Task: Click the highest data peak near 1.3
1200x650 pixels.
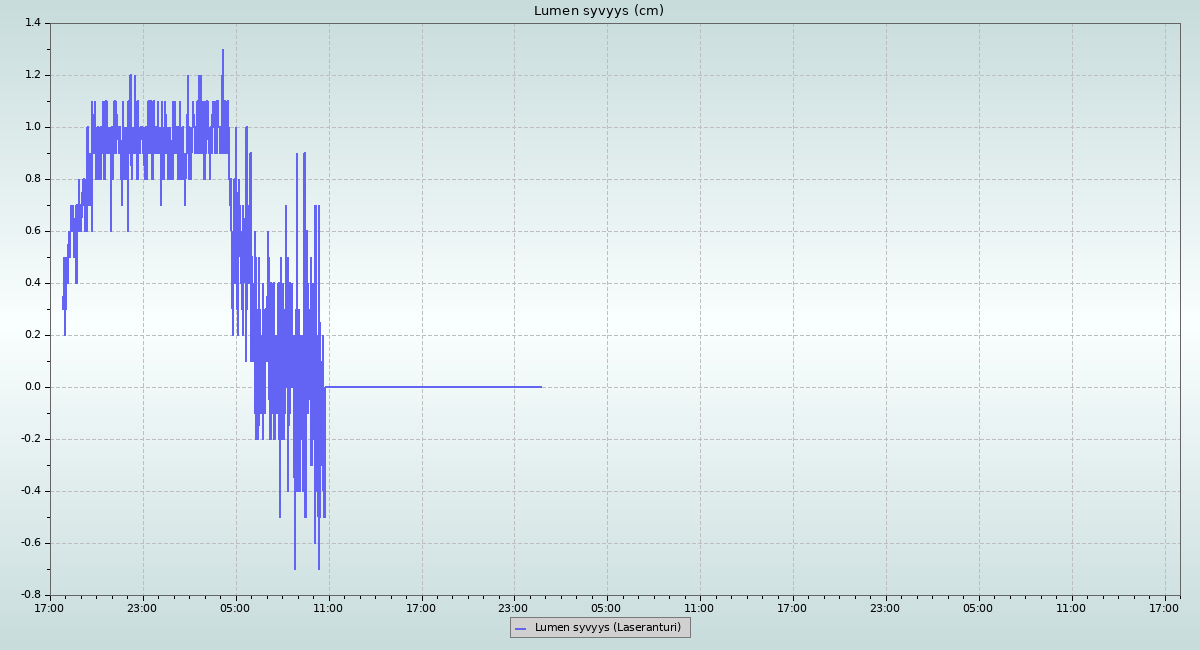Action: pyautogui.click(x=223, y=50)
